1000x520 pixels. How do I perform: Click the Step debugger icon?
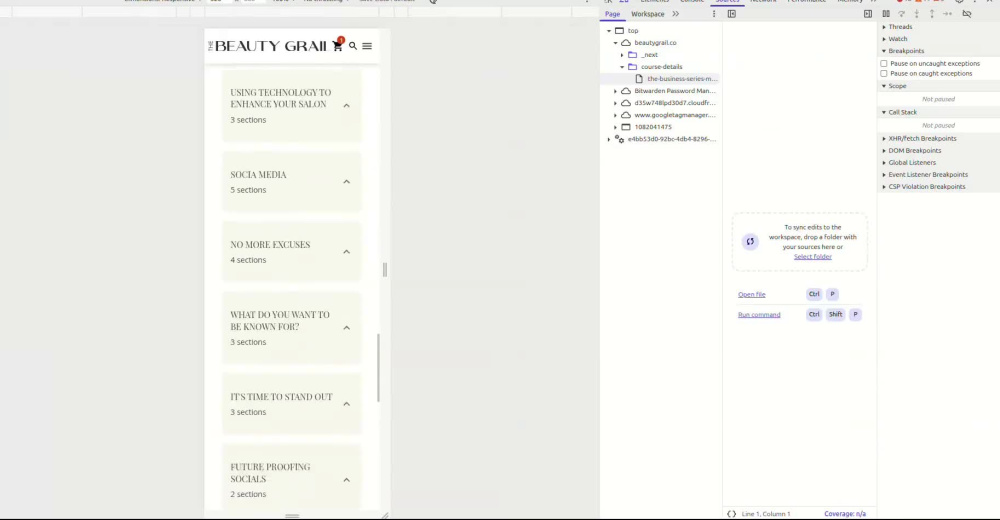tap(948, 14)
